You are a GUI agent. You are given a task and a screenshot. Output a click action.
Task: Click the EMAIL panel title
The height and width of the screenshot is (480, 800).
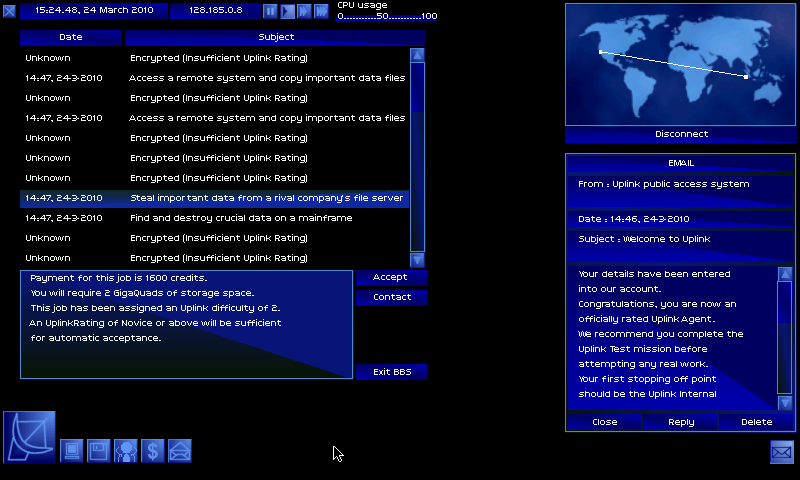pyautogui.click(x=681, y=163)
